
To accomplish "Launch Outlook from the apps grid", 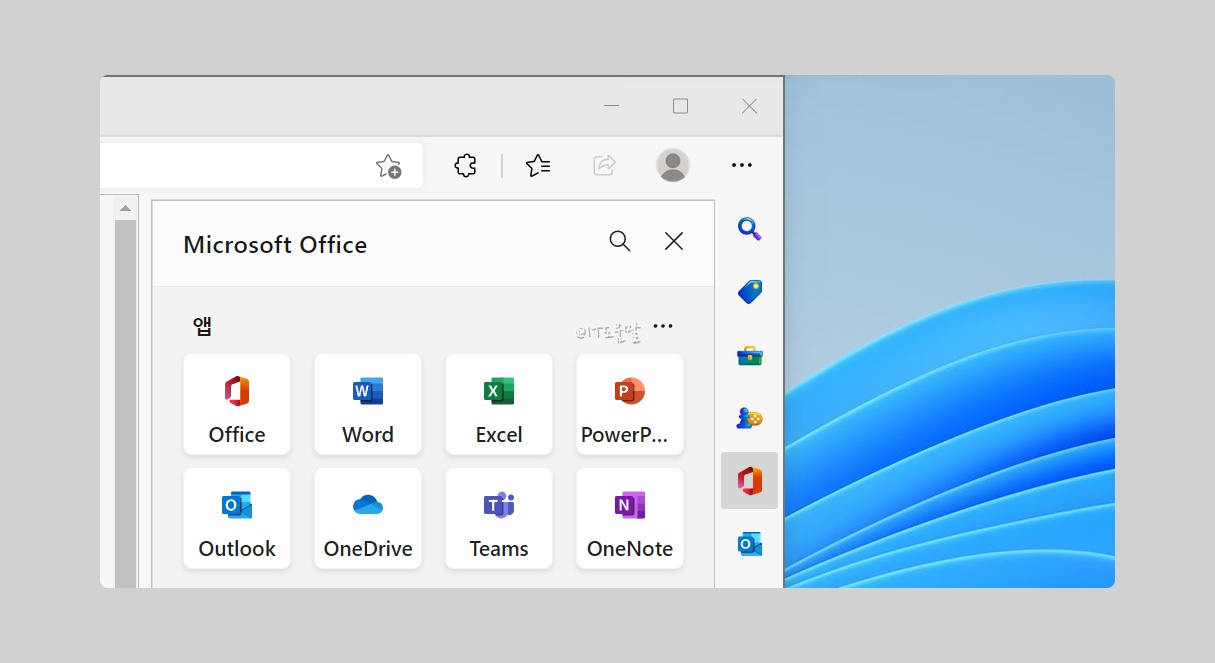I will [x=237, y=518].
